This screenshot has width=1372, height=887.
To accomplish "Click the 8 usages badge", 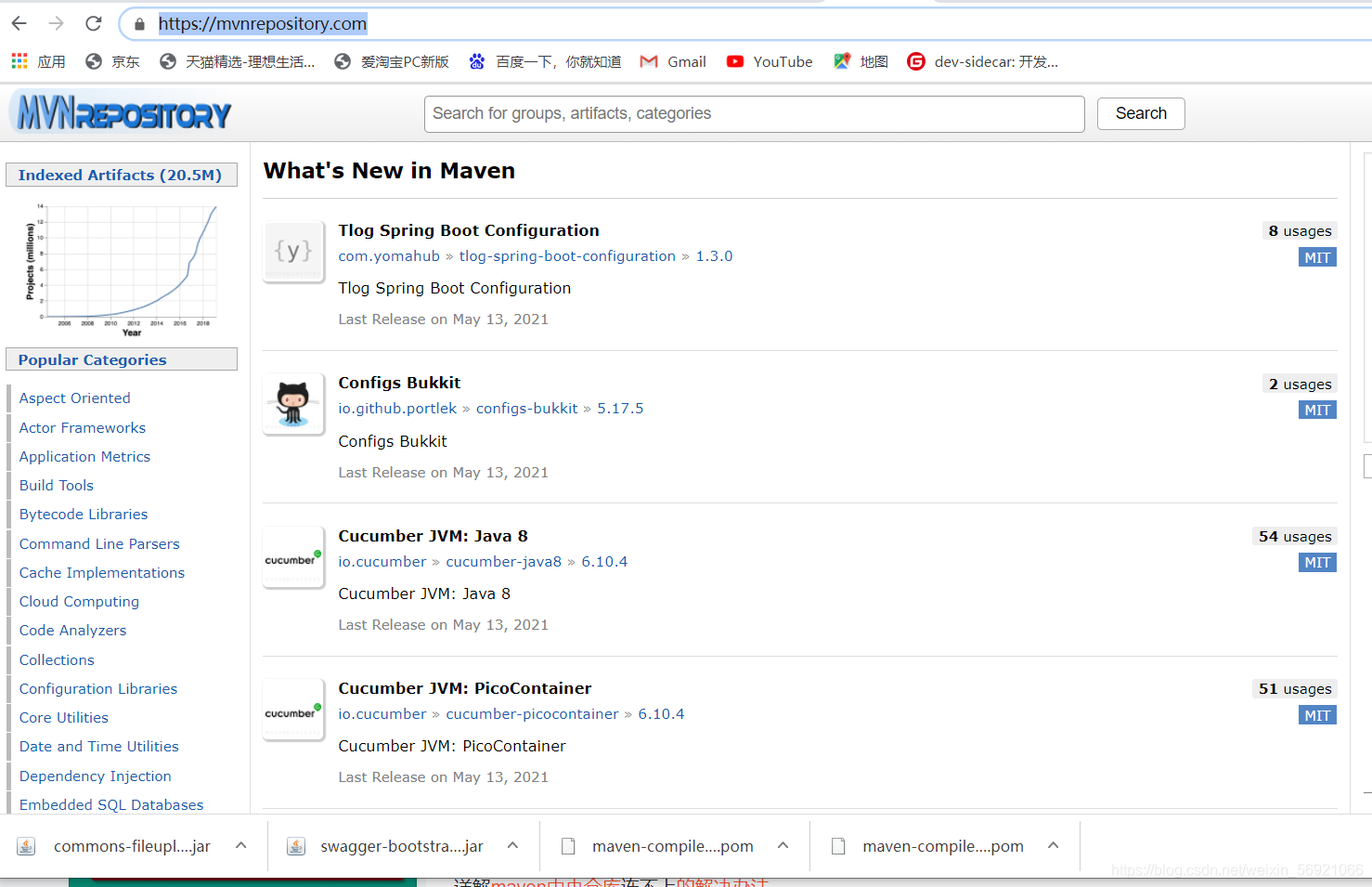I will [x=1300, y=231].
